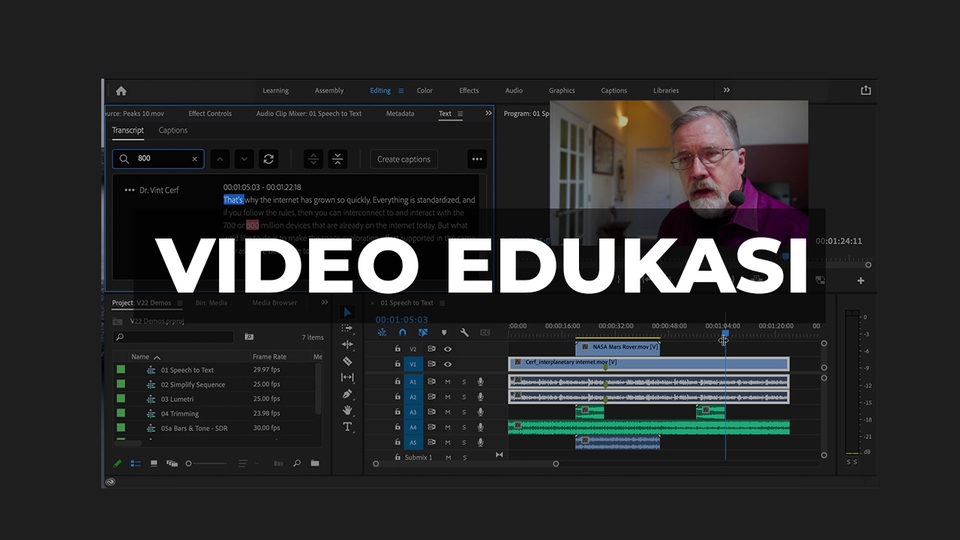This screenshot has height=540, width=960.
Task: Toggle lock on track V2
Action: 397,349
